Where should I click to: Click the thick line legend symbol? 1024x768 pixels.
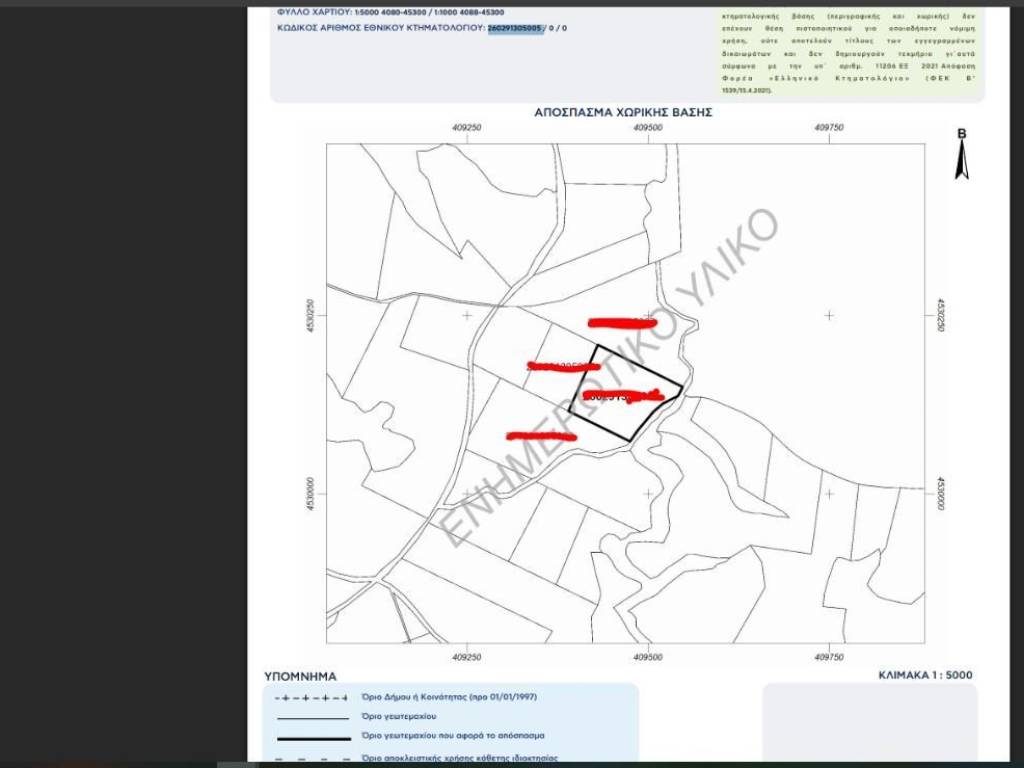pos(311,738)
